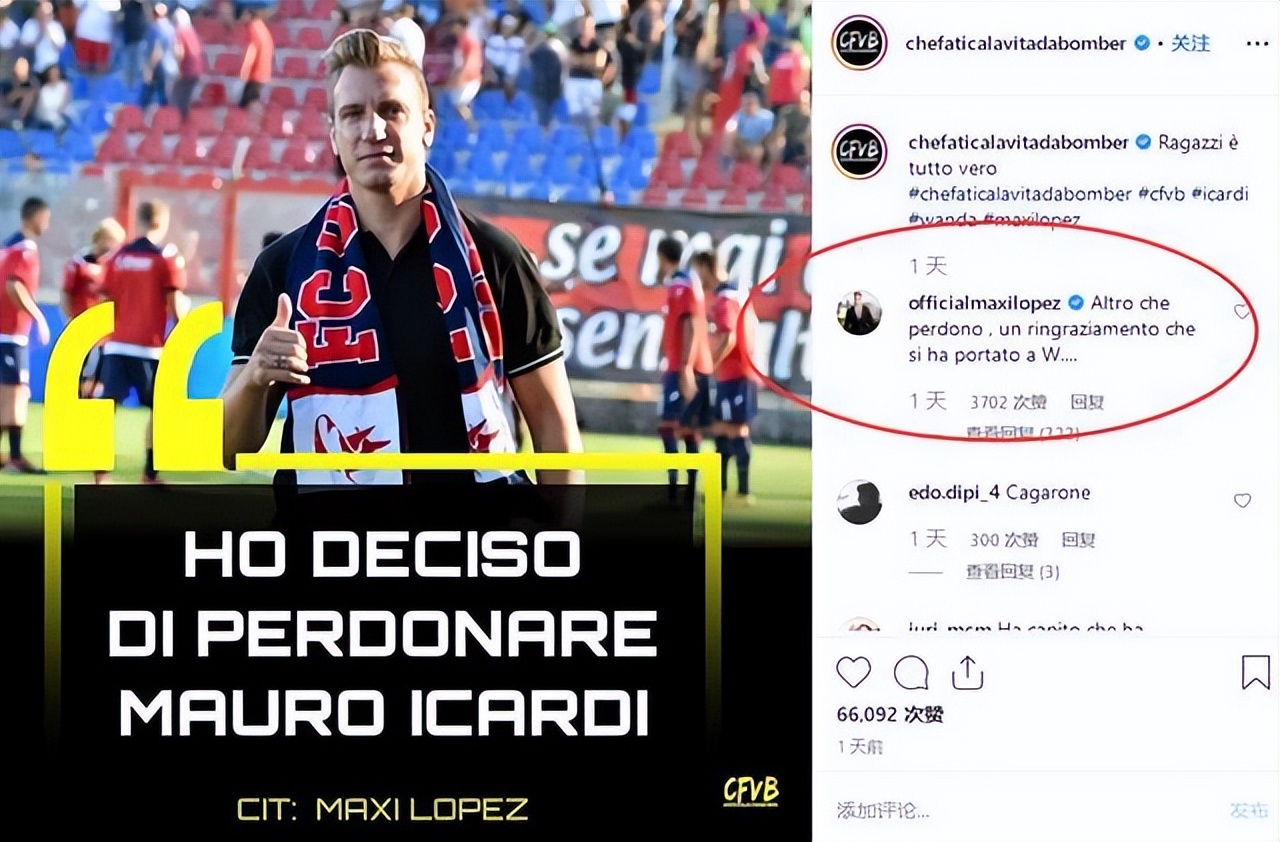Like the post with the heart icon
The height and width of the screenshot is (842, 1280).
pos(853,673)
